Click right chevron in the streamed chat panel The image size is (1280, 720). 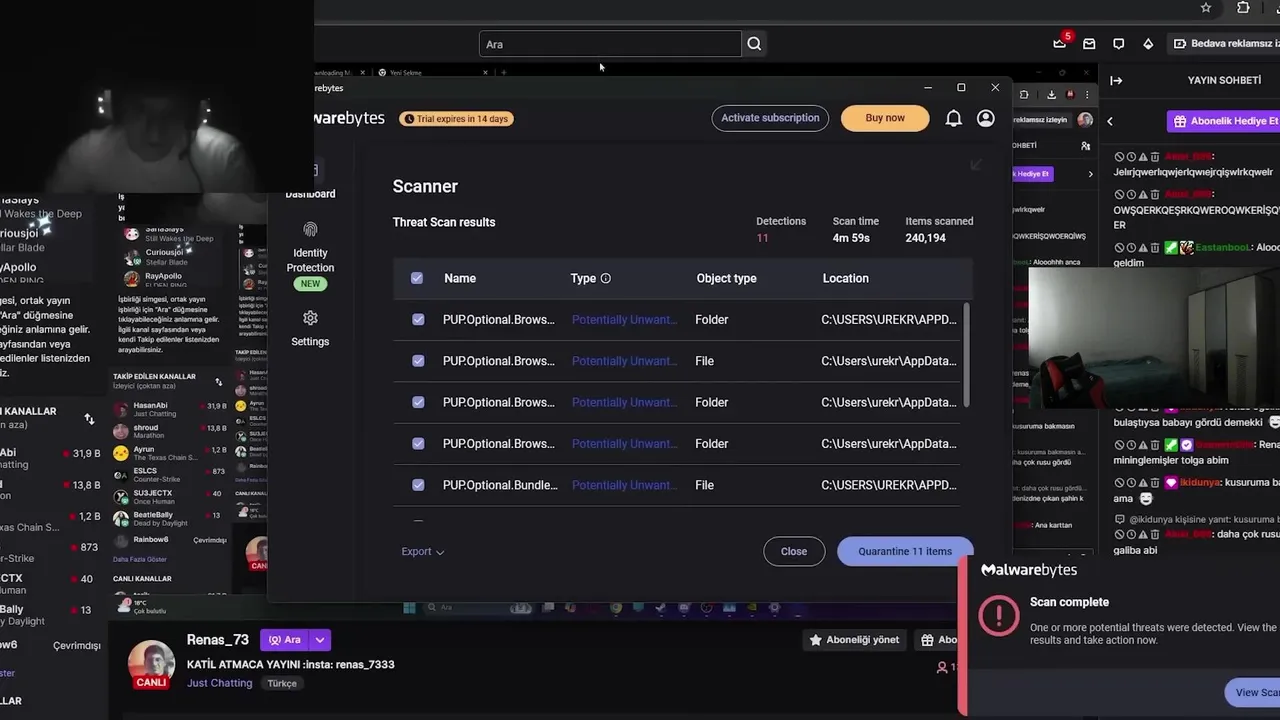point(1090,174)
